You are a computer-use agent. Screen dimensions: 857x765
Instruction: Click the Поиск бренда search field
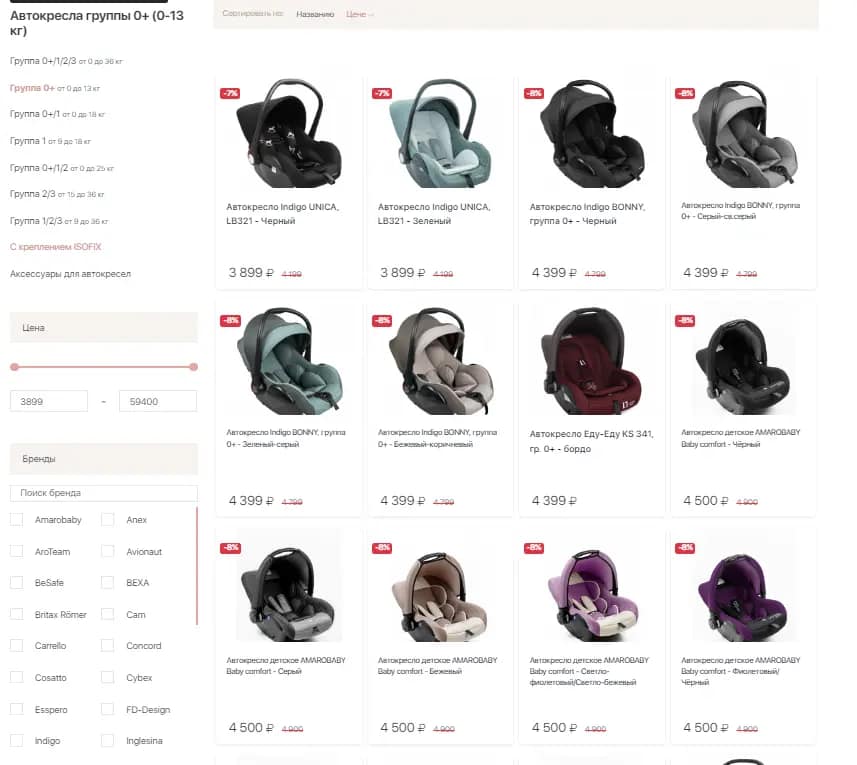pos(104,493)
